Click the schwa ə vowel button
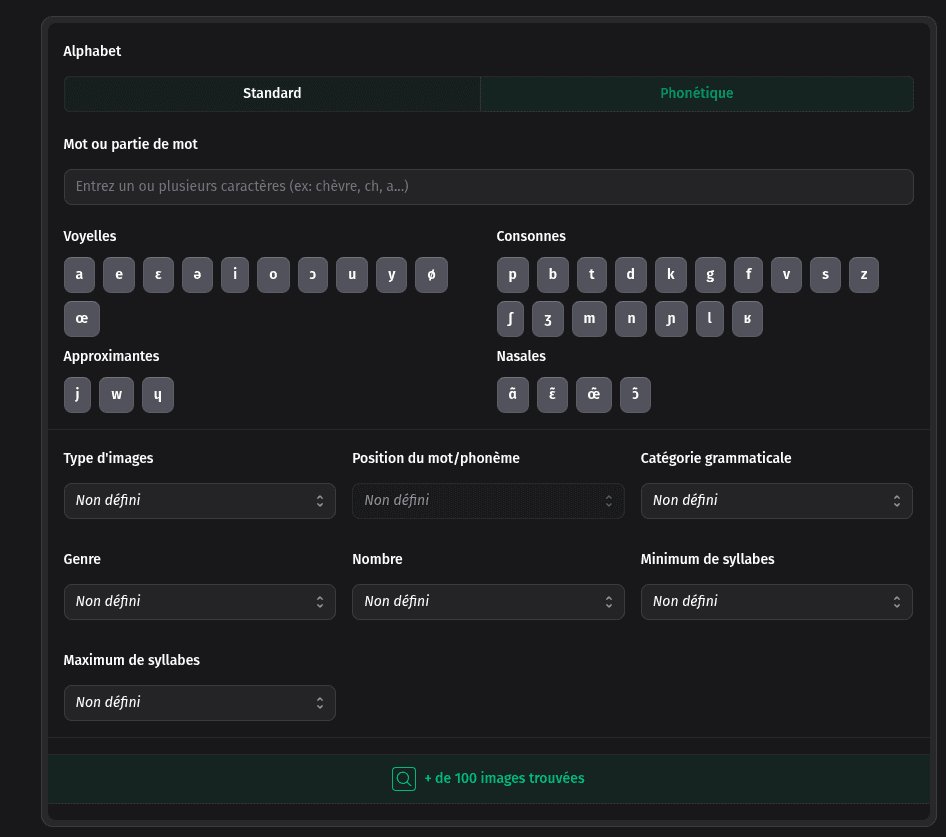This screenshot has height=837, width=946. point(197,275)
